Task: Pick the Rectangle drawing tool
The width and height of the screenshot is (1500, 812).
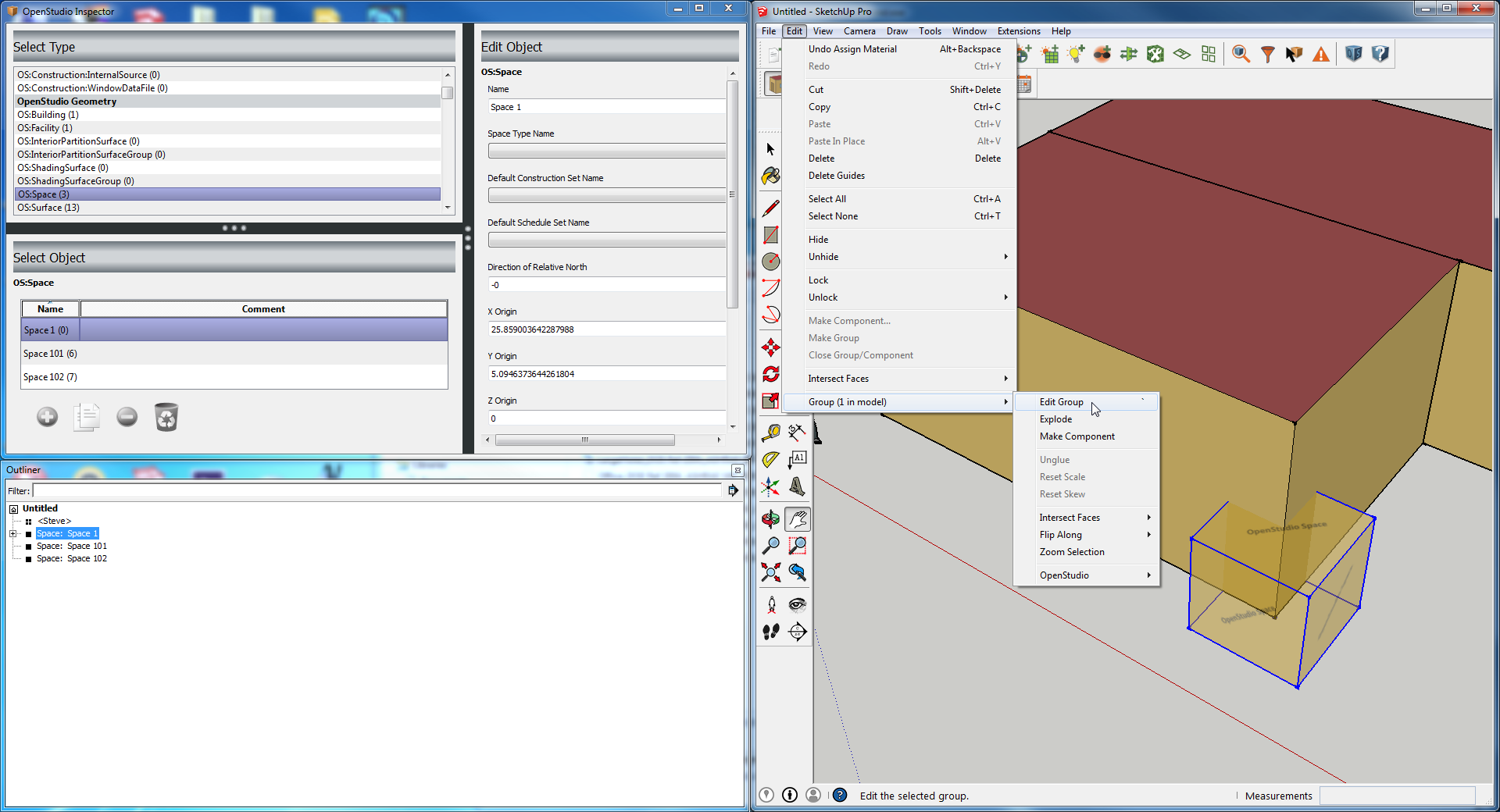Action: click(770, 235)
